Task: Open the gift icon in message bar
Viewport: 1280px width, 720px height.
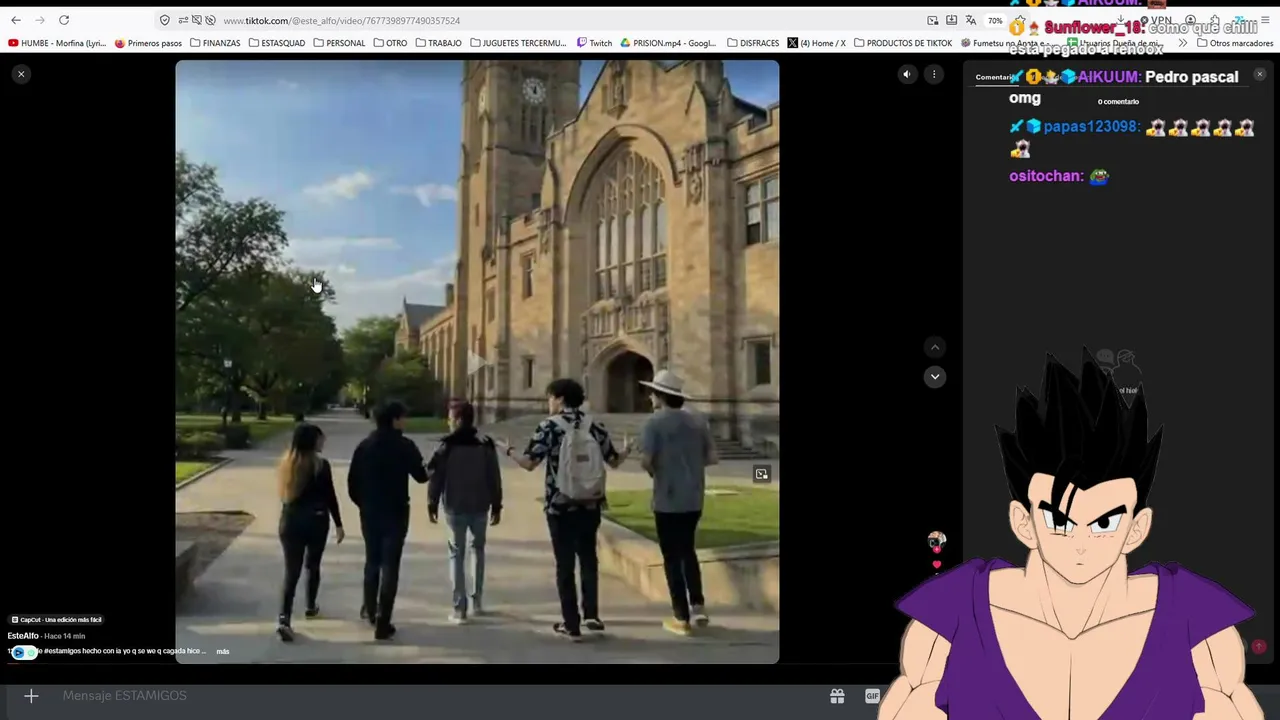Action: point(837,696)
